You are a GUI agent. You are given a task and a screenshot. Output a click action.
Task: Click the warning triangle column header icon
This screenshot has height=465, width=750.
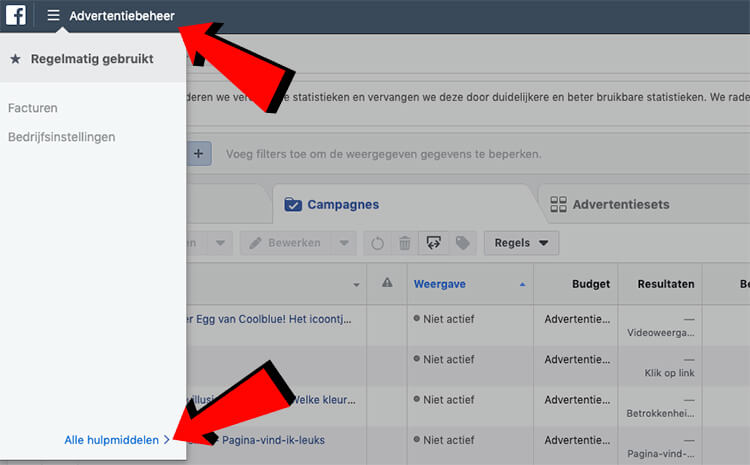pos(387,284)
